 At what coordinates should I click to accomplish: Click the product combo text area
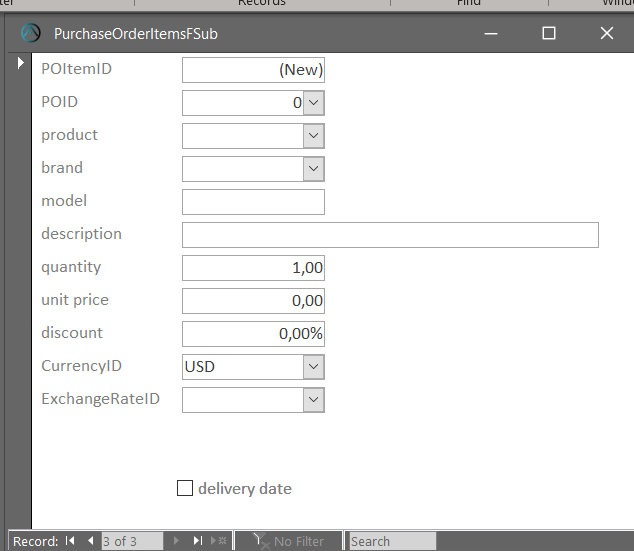243,136
